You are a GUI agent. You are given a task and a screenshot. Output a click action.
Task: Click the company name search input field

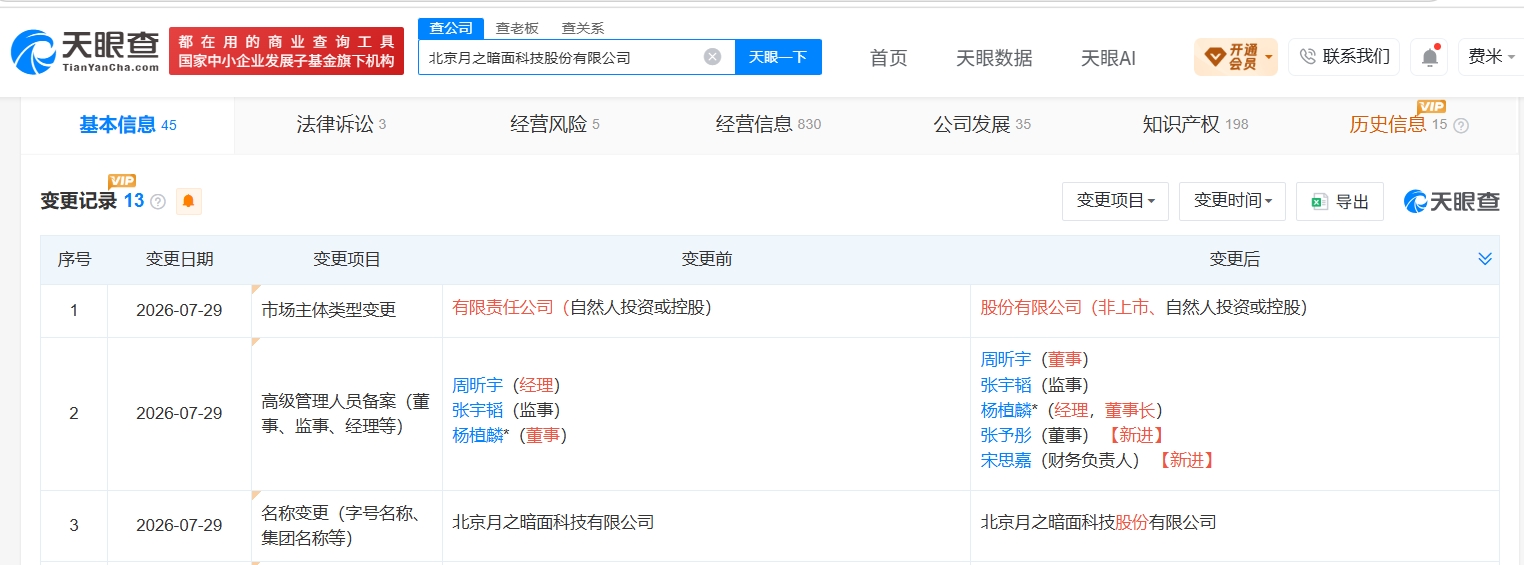[562, 57]
